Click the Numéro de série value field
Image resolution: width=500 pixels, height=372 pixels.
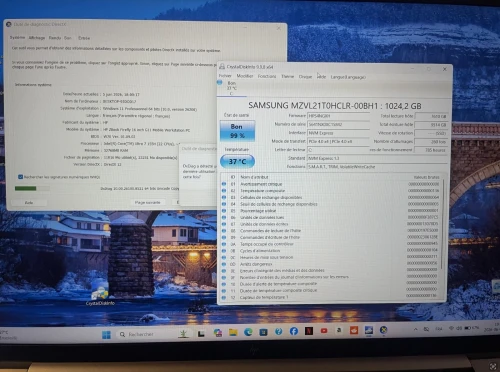338,124
